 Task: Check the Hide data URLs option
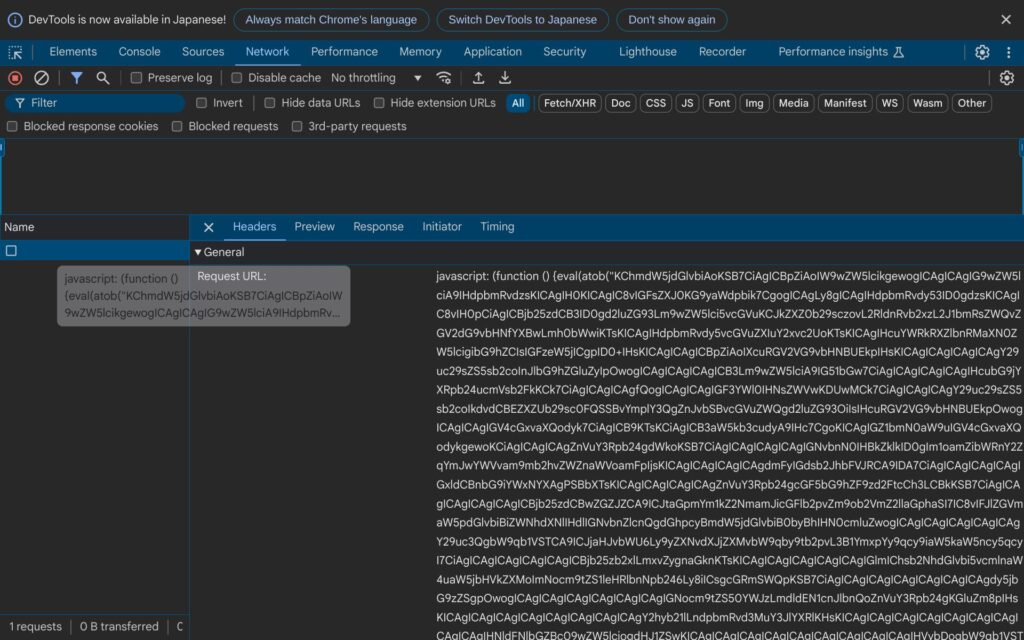pos(270,103)
